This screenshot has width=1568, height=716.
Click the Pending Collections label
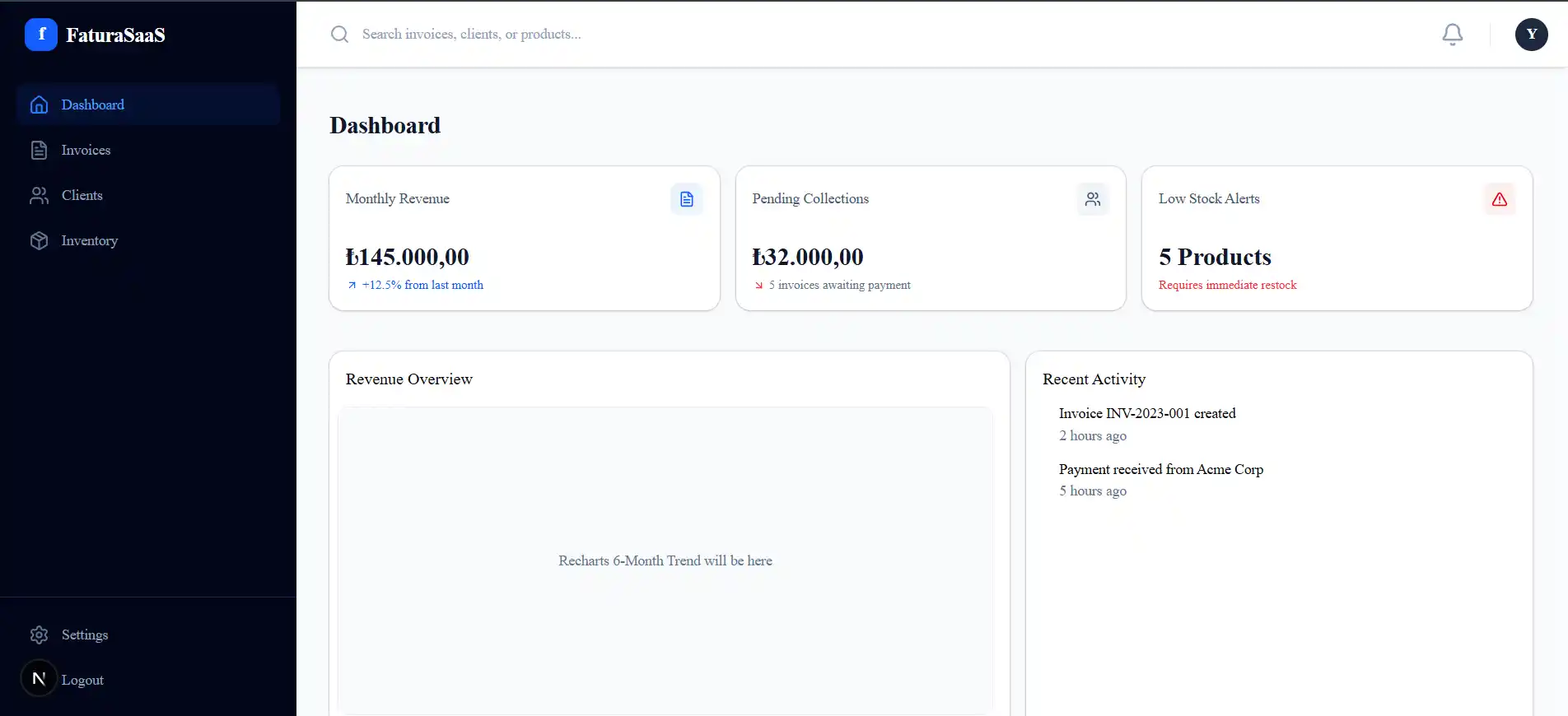810,198
